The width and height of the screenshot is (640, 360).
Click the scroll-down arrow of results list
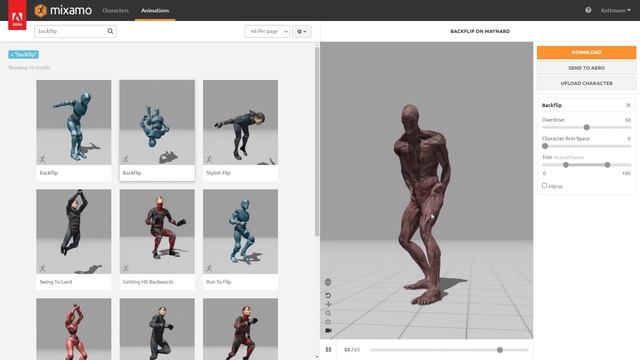[317, 357]
